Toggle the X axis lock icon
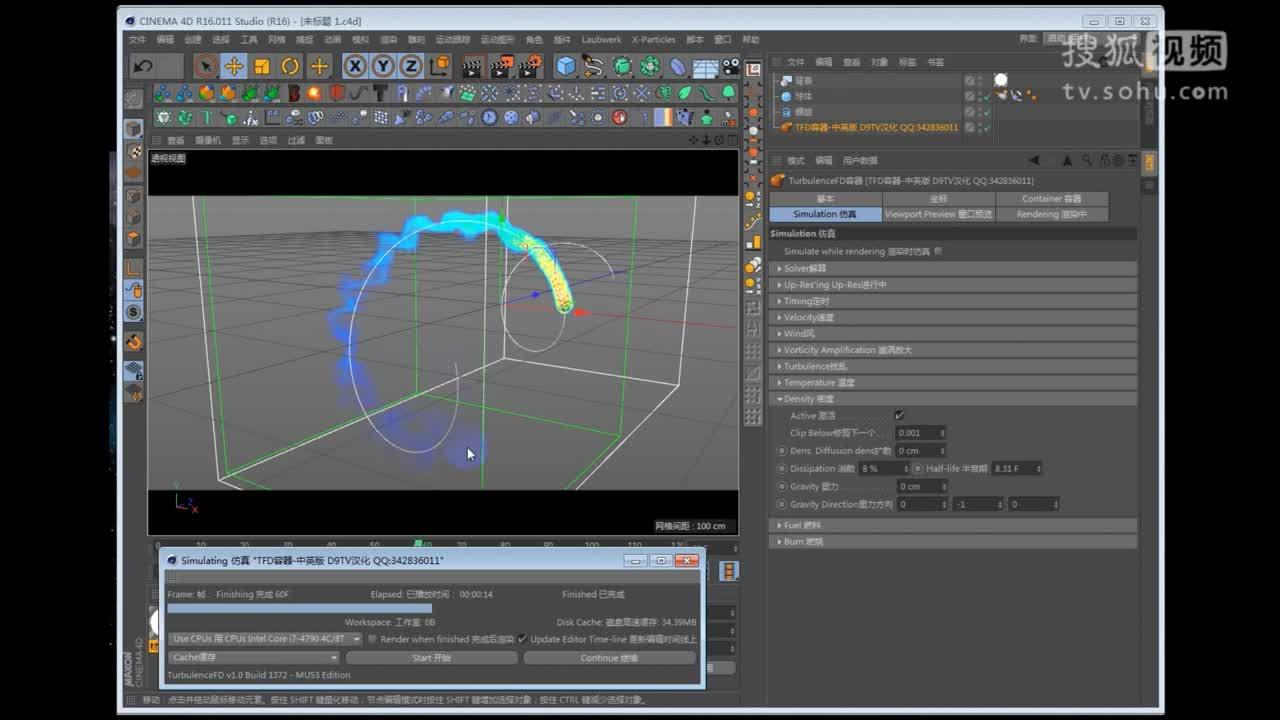The image size is (1280, 720). [x=356, y=66]
